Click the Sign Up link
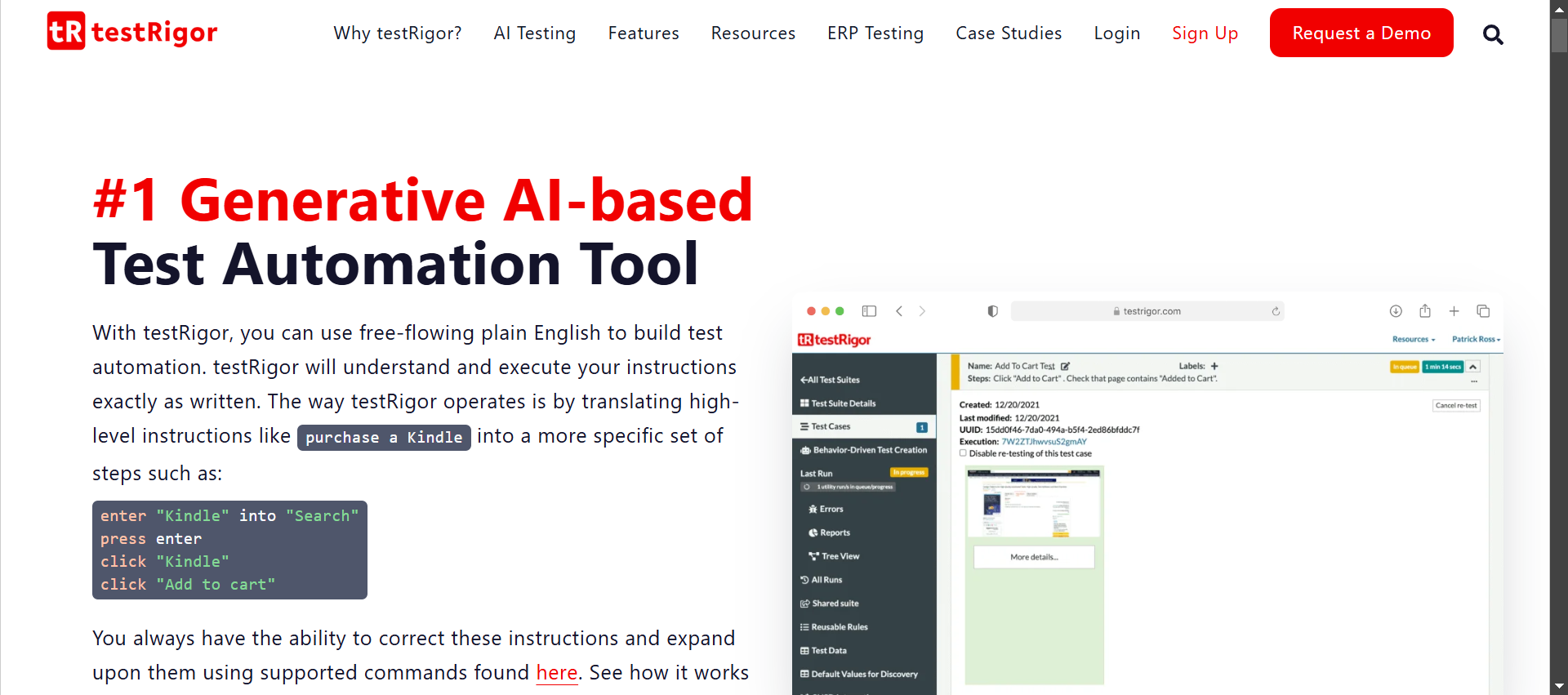Viewport: 1568px width, 695px height. 1205,33
